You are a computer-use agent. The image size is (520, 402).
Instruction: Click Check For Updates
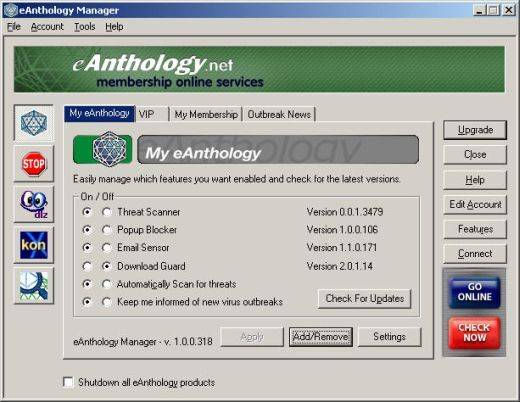click(365, 298)
